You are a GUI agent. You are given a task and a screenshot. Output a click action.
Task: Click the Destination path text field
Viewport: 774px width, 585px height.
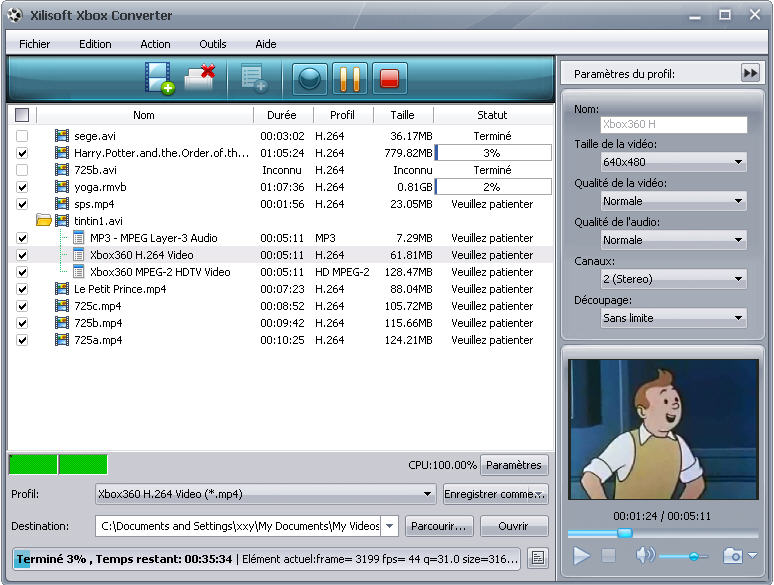pos(239,526)
